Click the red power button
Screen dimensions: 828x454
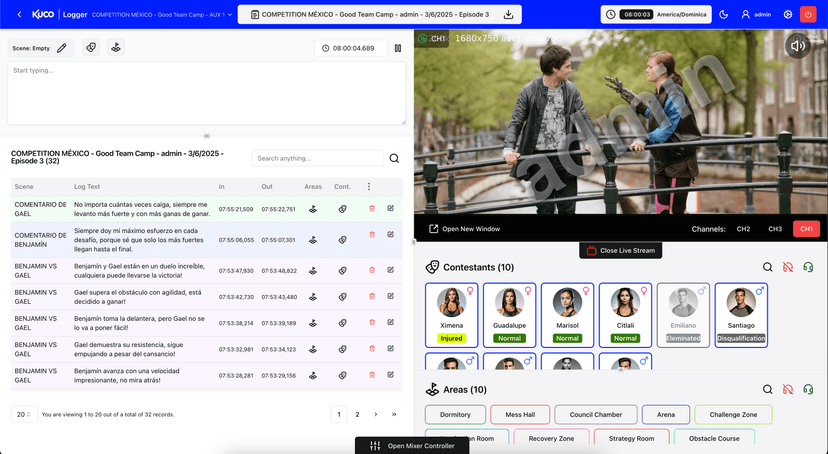click(809, 15)
